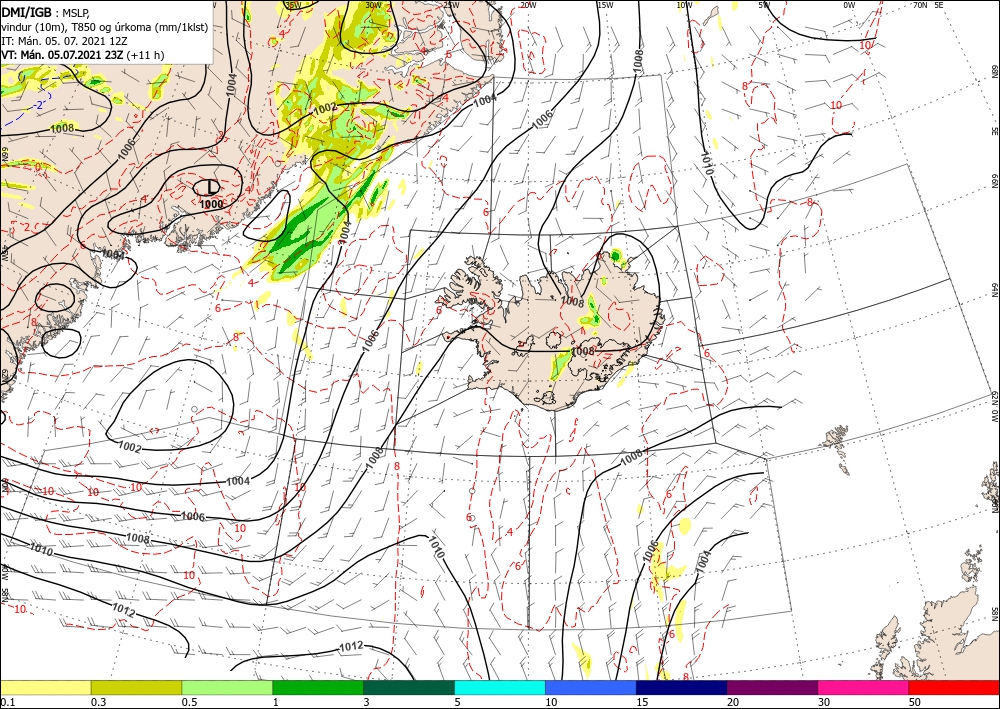1000x709 pixels.
Task: Click the '30W' longitude label at top
Action: click(373, 5)
